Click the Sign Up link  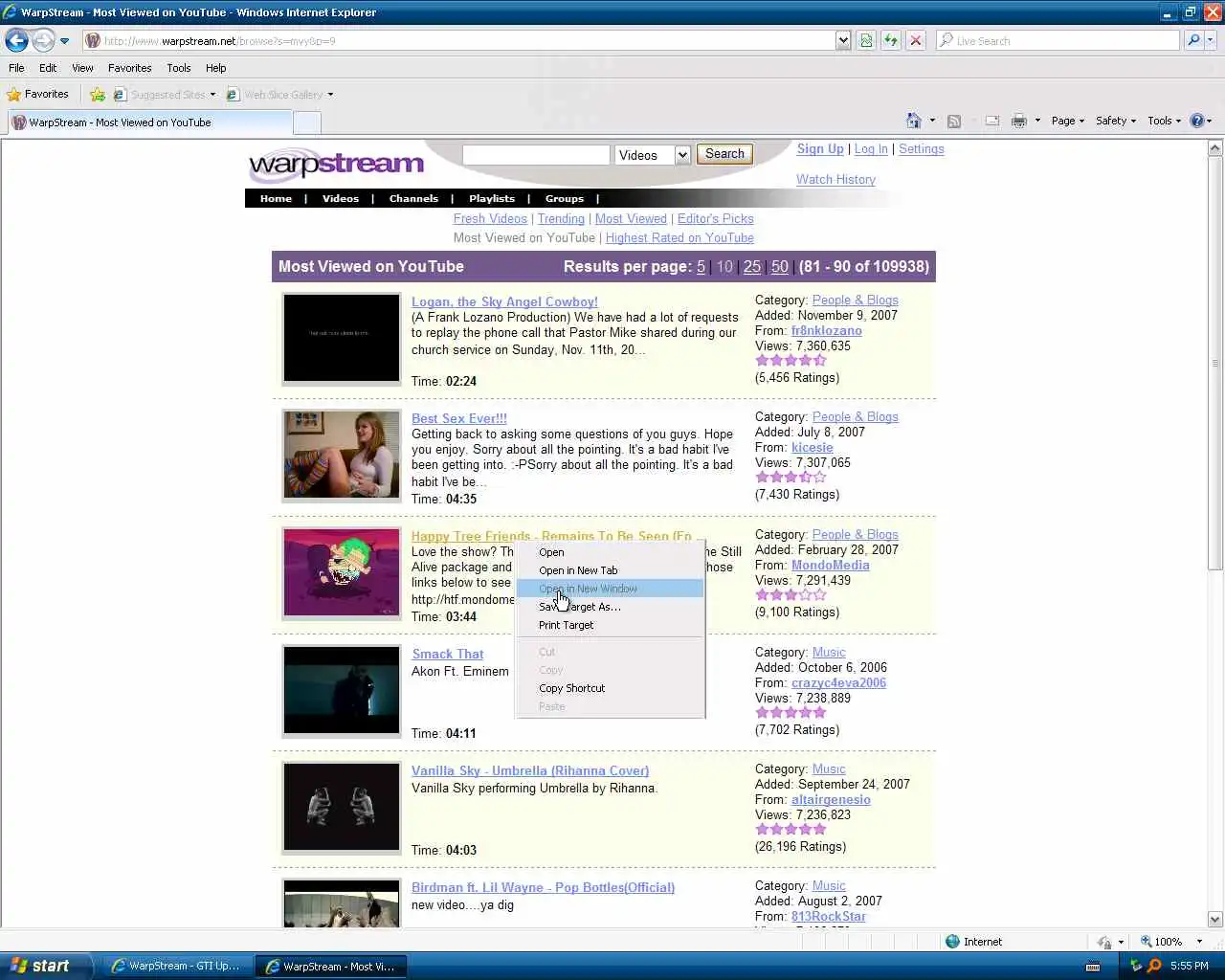coord(820,149)
